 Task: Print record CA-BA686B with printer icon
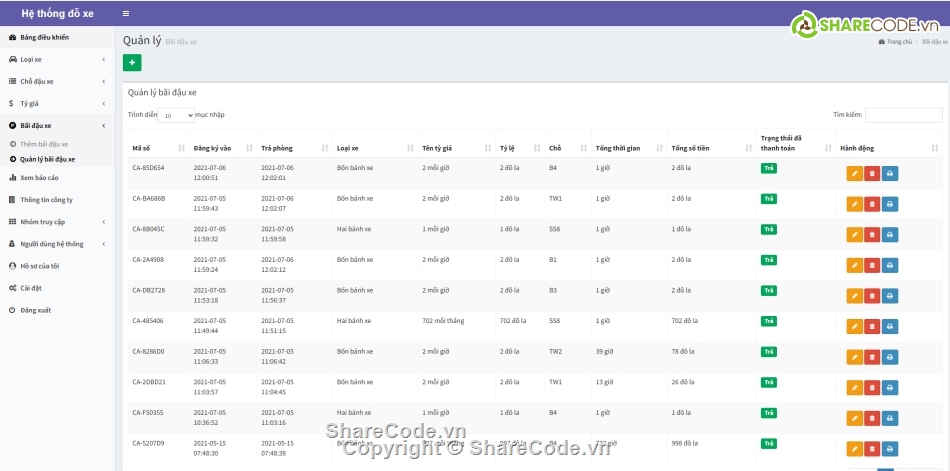click(x=889, y=204)
